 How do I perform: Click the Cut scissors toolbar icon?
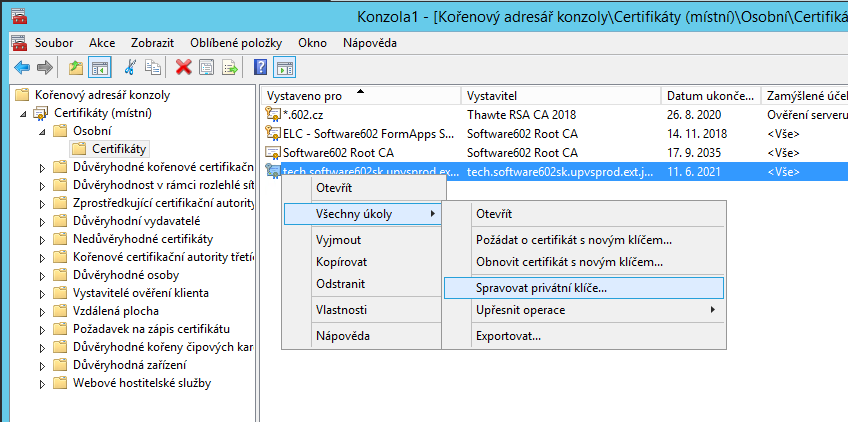[x=130, y=68]
